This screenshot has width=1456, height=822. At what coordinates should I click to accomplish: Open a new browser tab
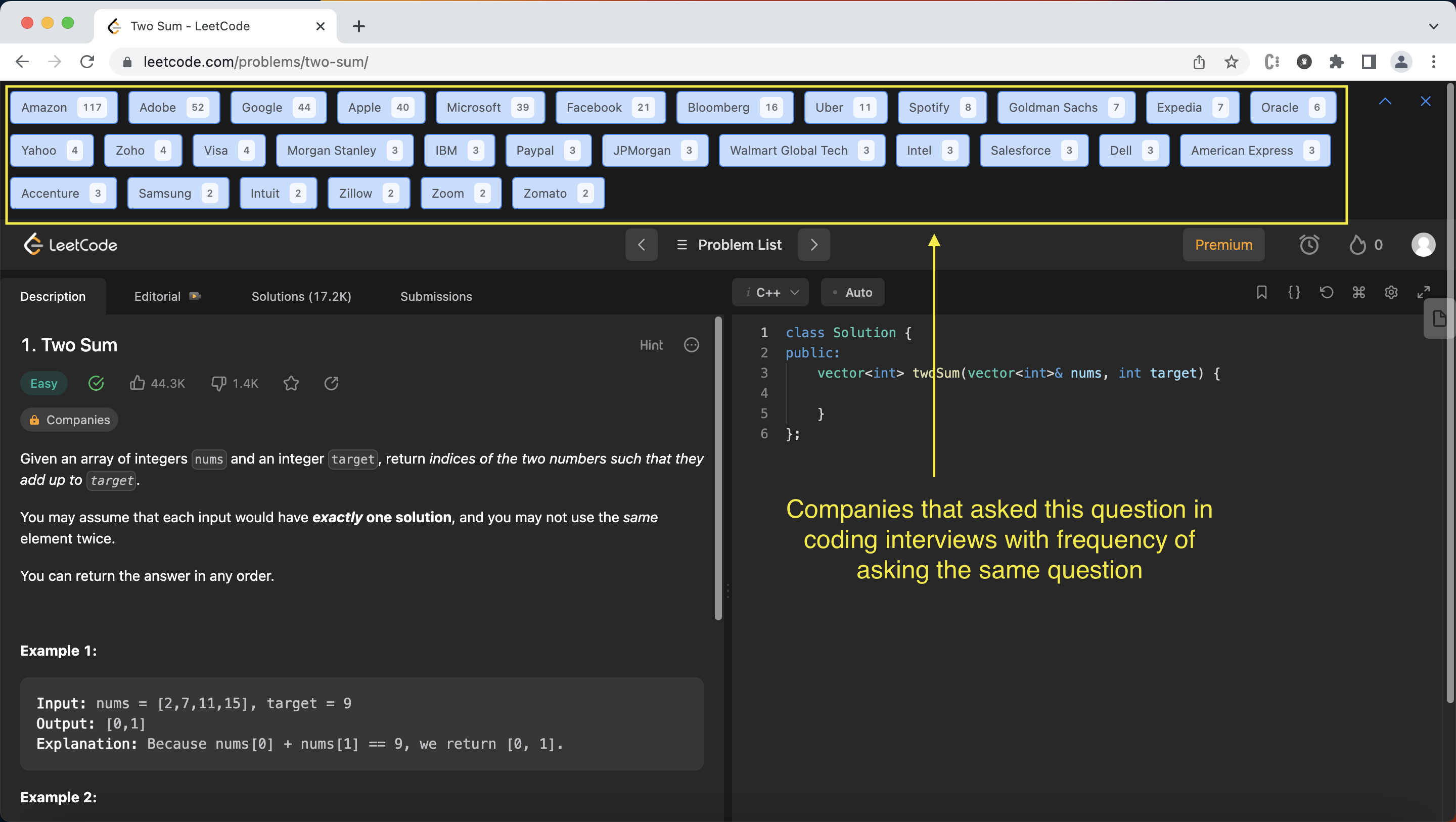(x=359, y=26)
